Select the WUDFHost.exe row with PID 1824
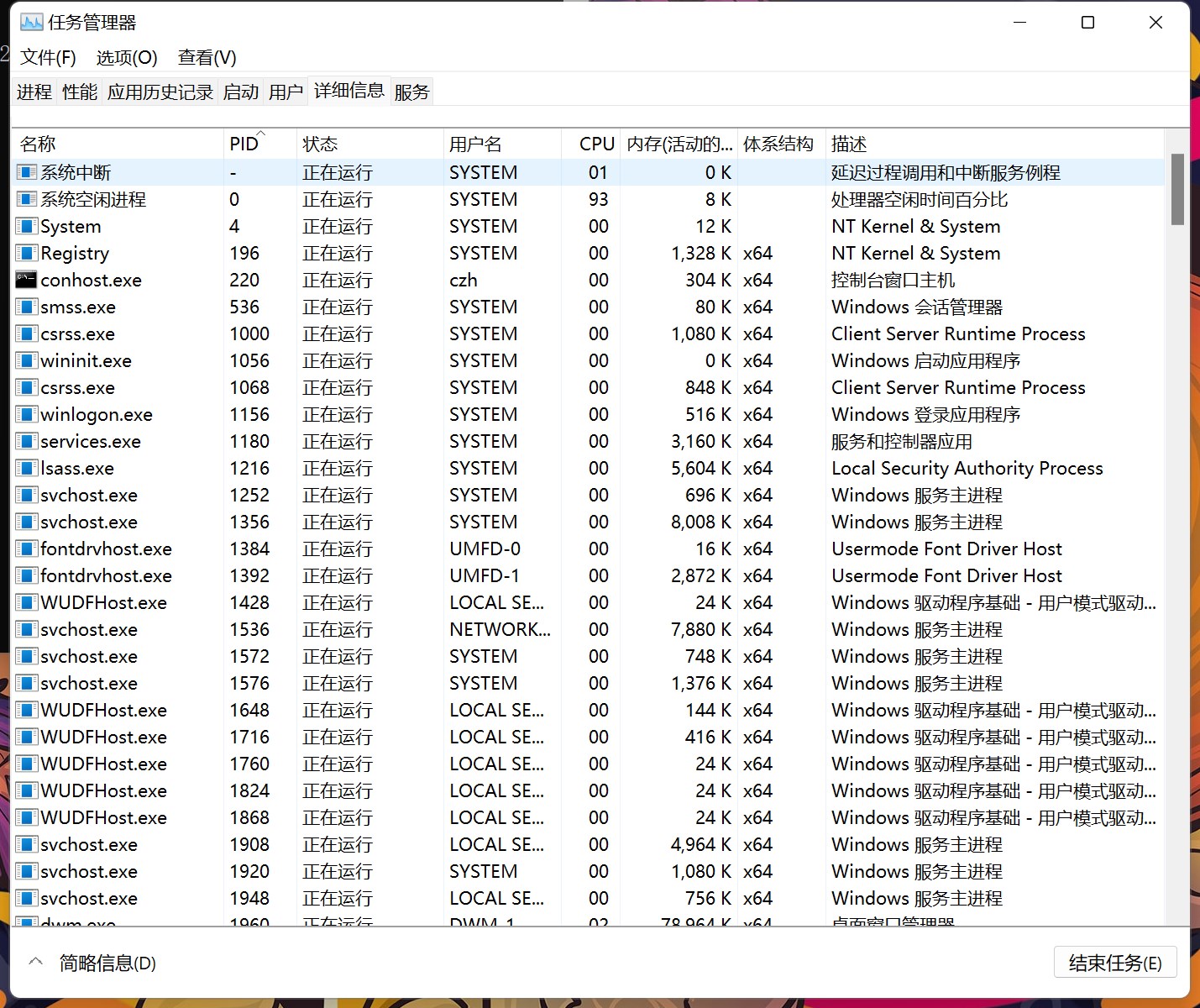 (589, 790)
